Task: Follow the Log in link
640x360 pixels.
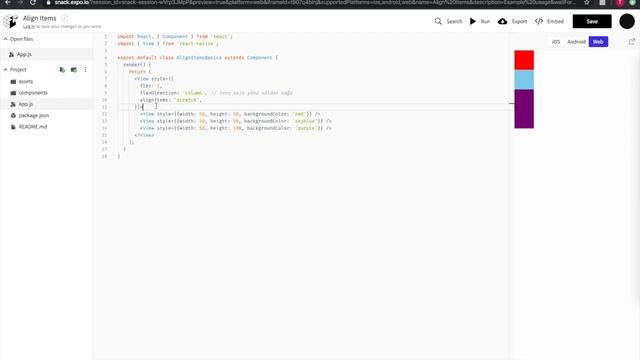Action: tap(29, 27)
